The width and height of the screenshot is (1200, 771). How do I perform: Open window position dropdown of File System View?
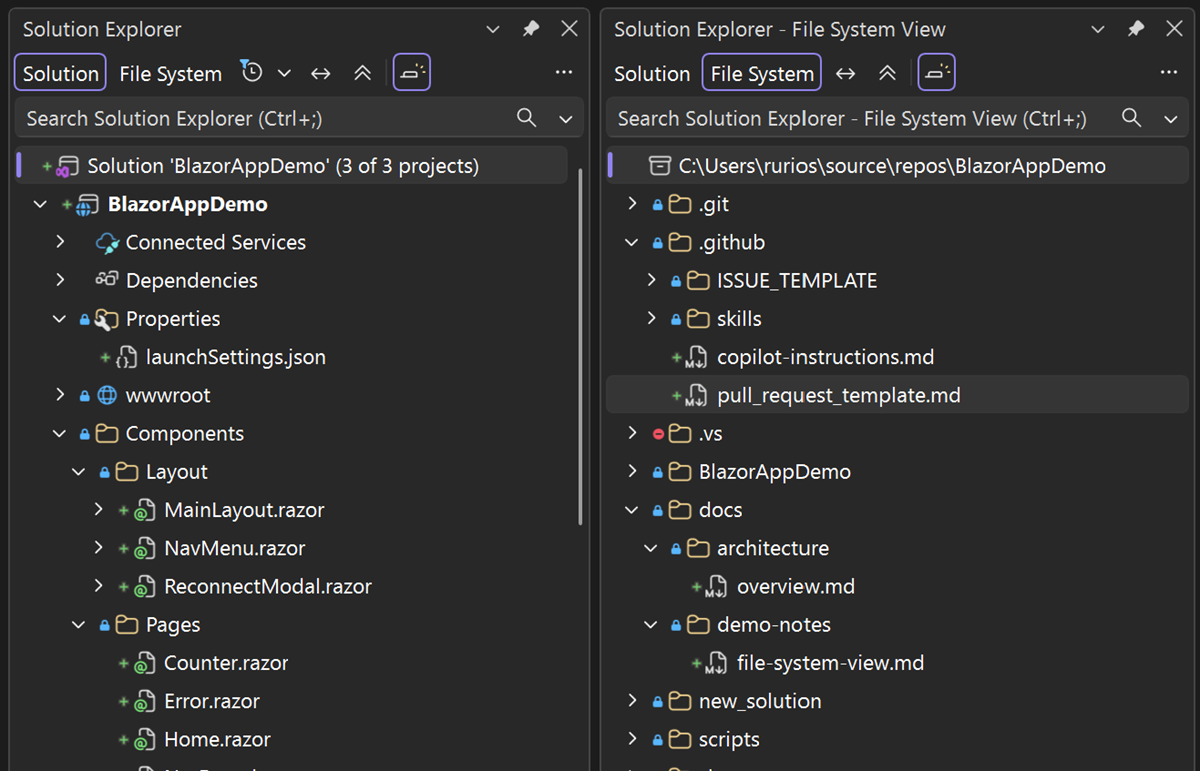[1098, 30]
